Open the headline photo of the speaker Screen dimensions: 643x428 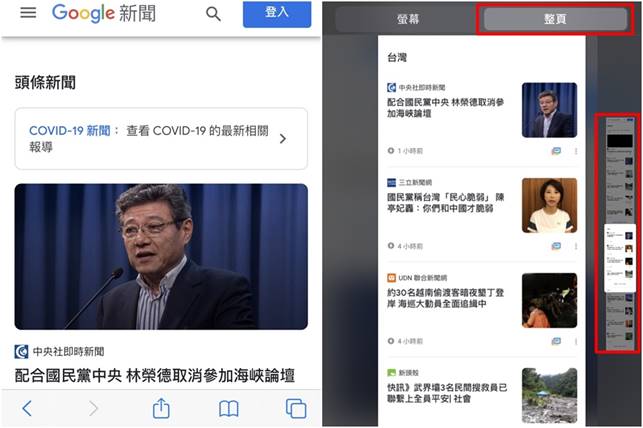tap(161, 257)
